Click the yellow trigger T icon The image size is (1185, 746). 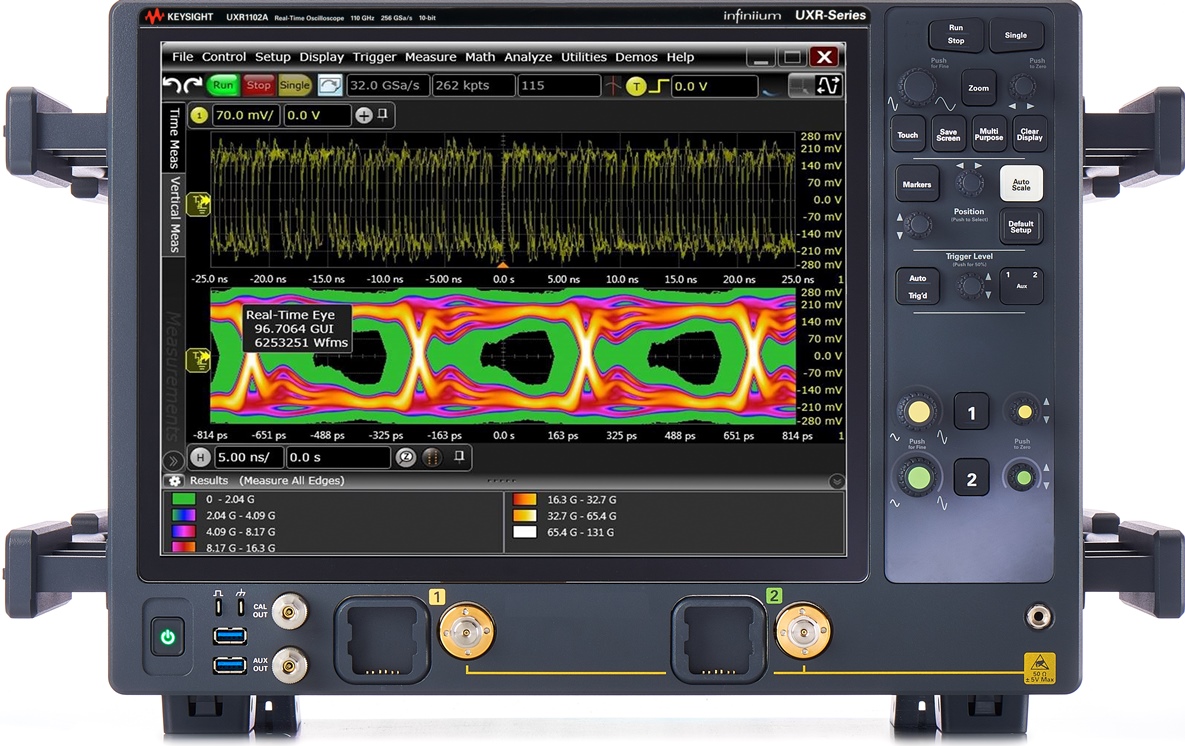point(636,87)
